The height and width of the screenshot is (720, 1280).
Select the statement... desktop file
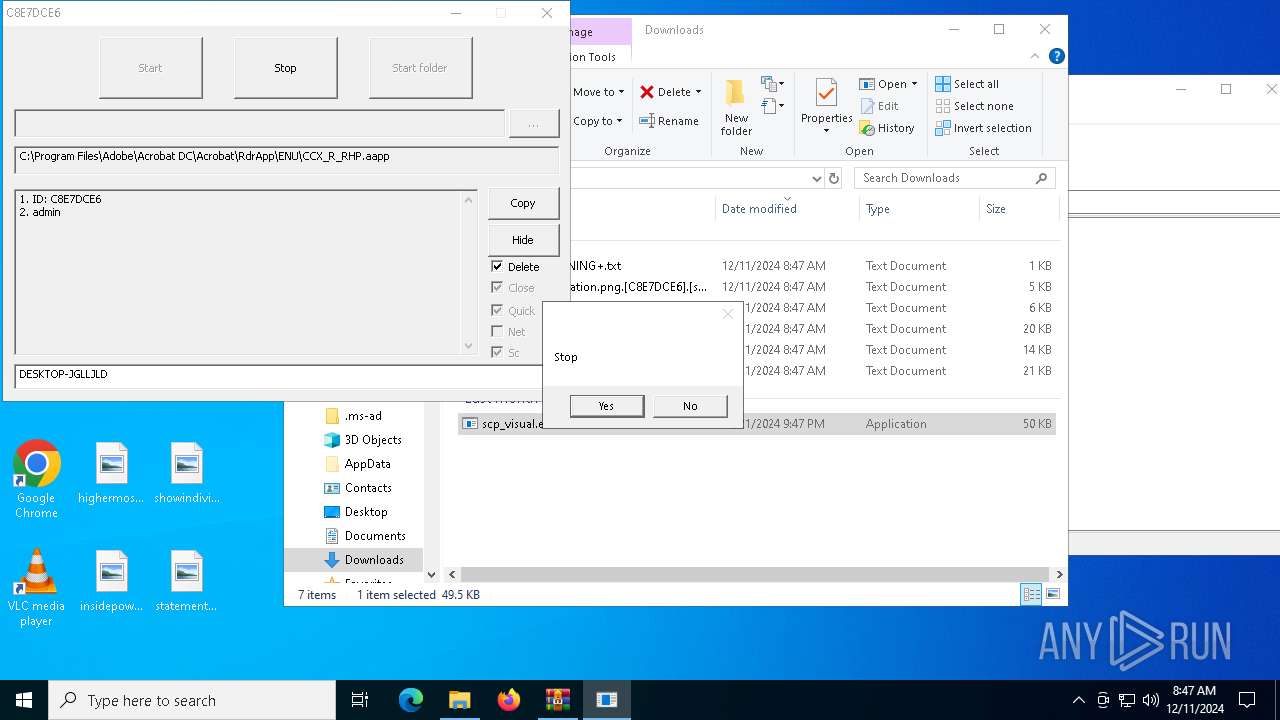(187, 581)
